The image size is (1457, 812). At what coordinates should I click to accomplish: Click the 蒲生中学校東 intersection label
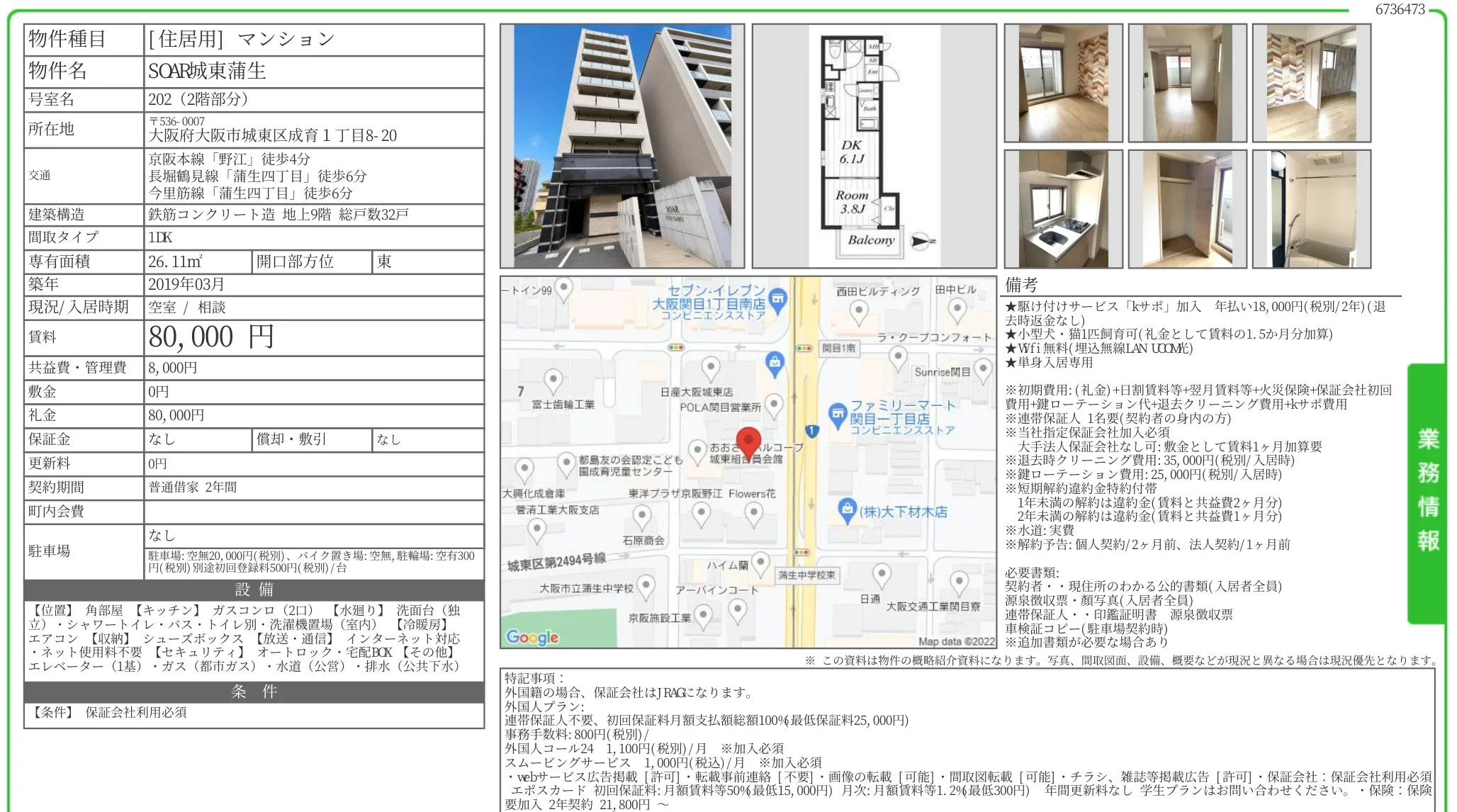point(806,575)
